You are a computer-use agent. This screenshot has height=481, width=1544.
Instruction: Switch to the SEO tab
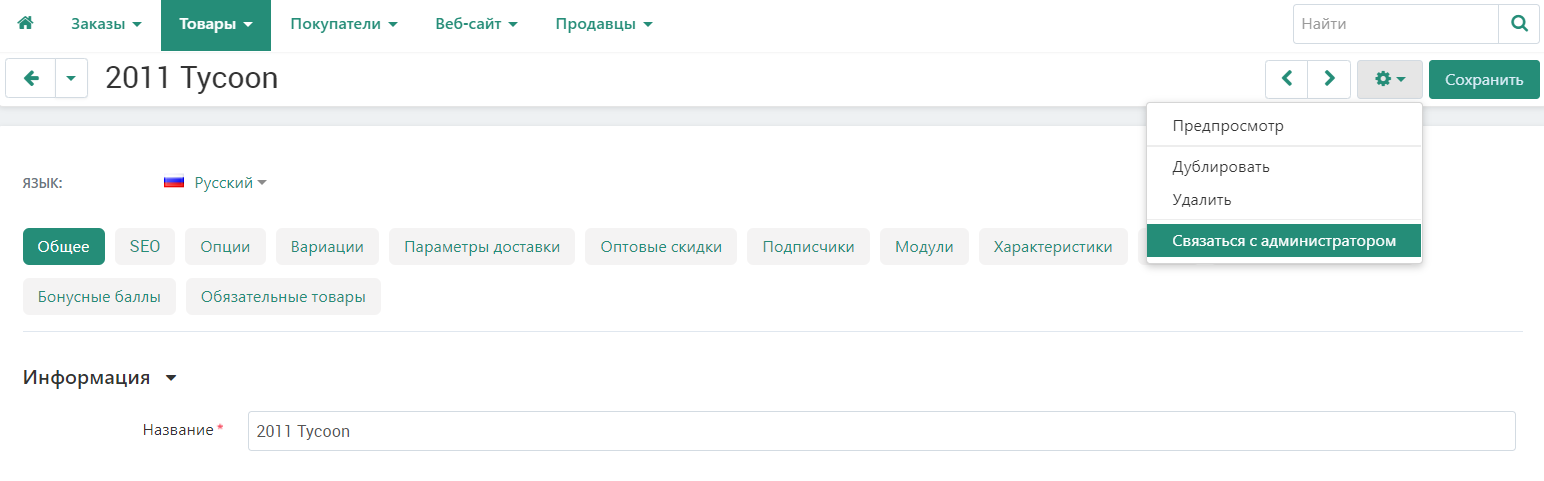tap(145, 247)
